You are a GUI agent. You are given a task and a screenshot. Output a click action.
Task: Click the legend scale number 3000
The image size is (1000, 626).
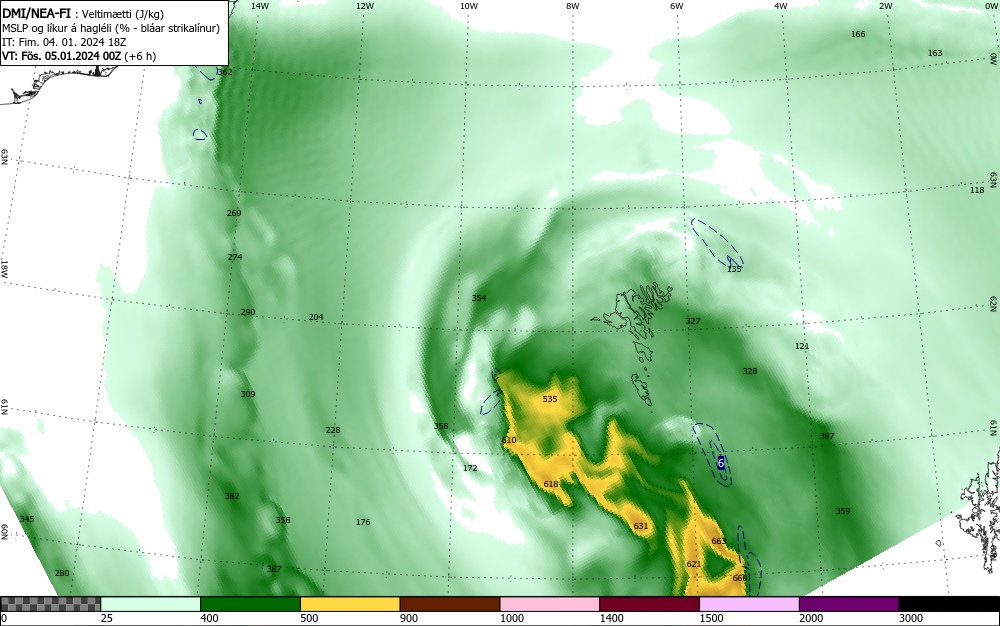911,618
